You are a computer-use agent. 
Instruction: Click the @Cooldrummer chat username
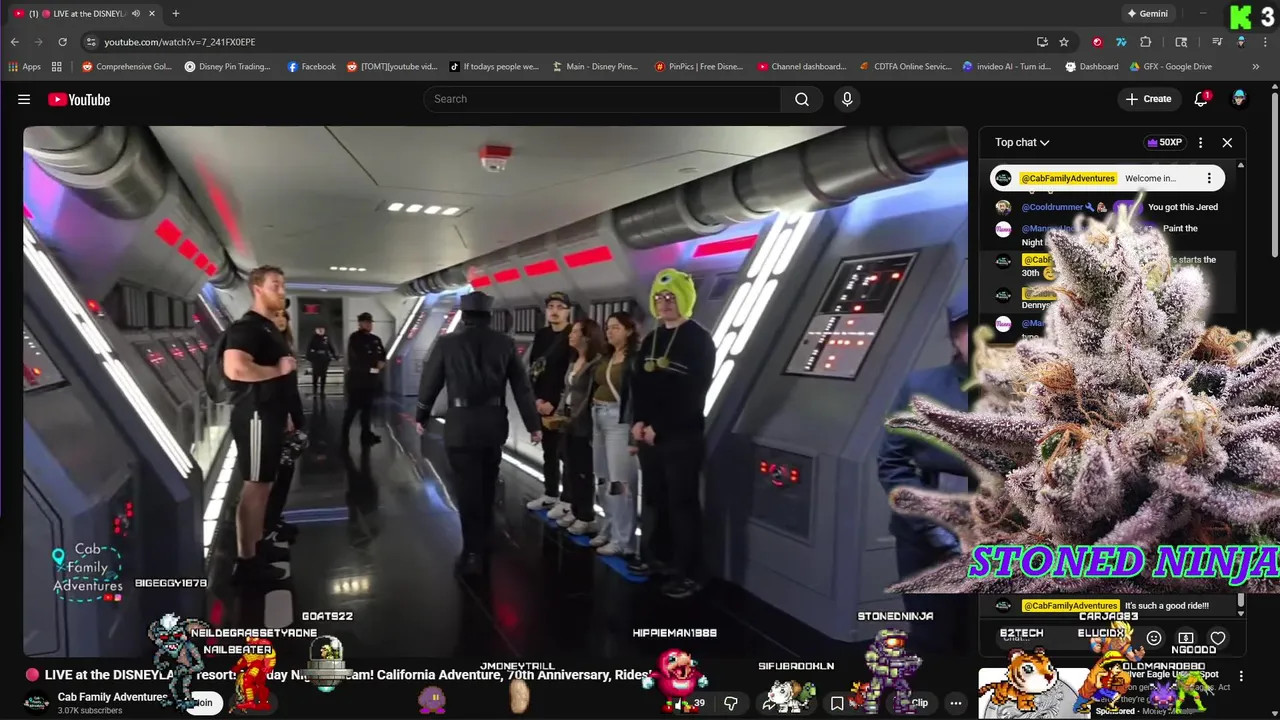tap(1052, 207)
